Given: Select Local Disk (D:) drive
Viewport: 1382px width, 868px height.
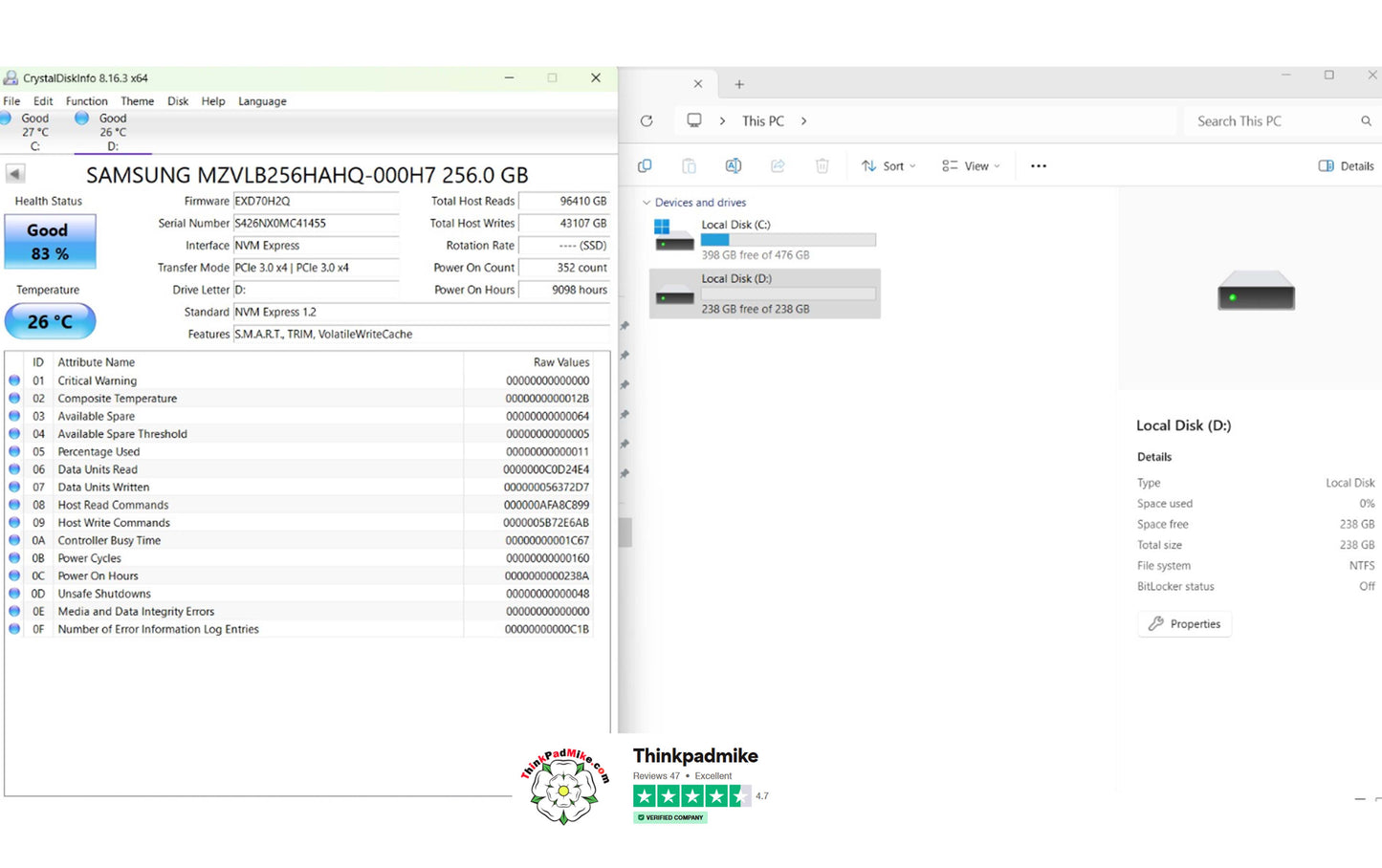Looking at the screenshot, I should 764,293.
